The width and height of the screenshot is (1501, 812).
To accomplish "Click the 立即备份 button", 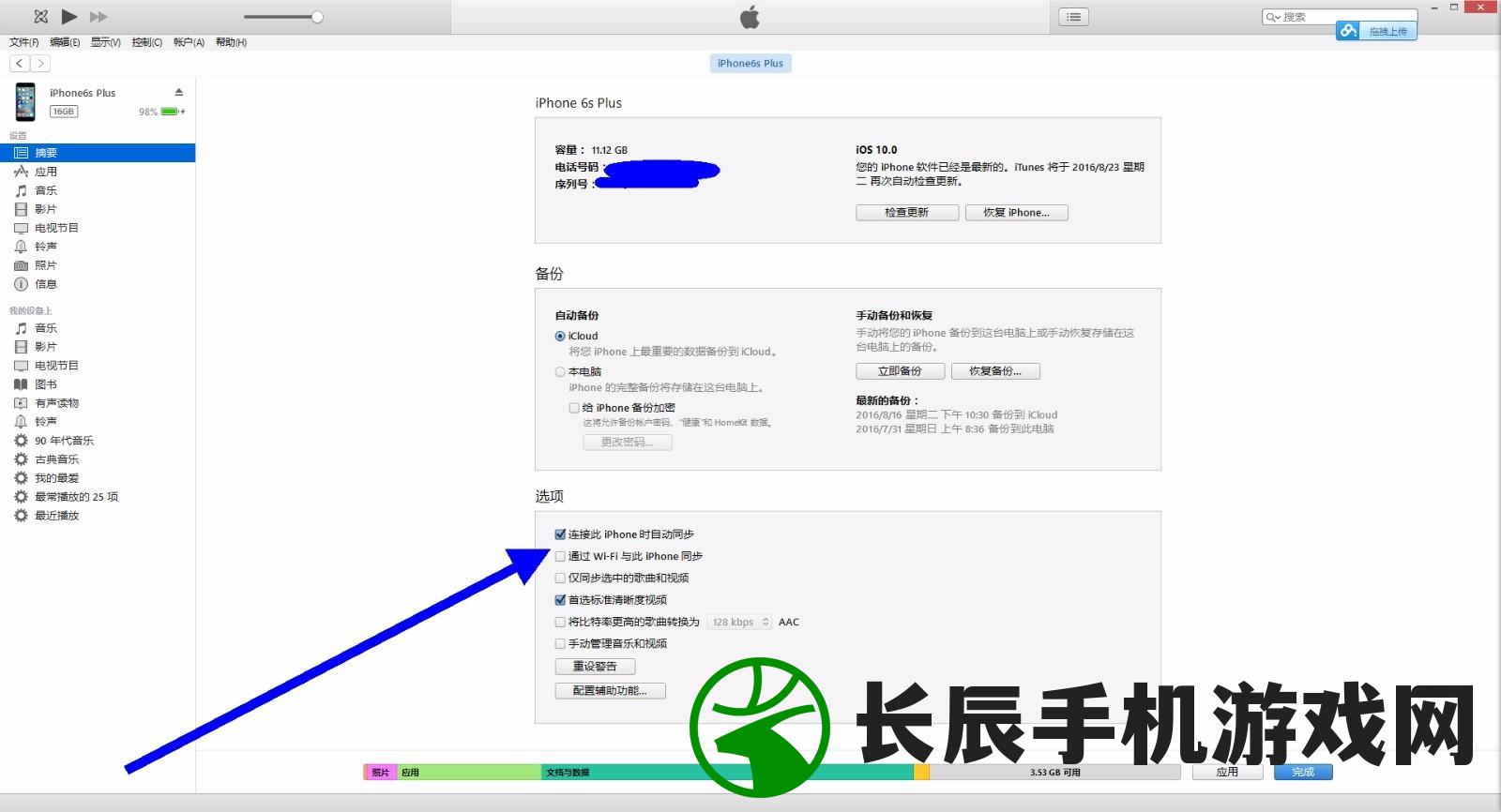I will 900,371.
